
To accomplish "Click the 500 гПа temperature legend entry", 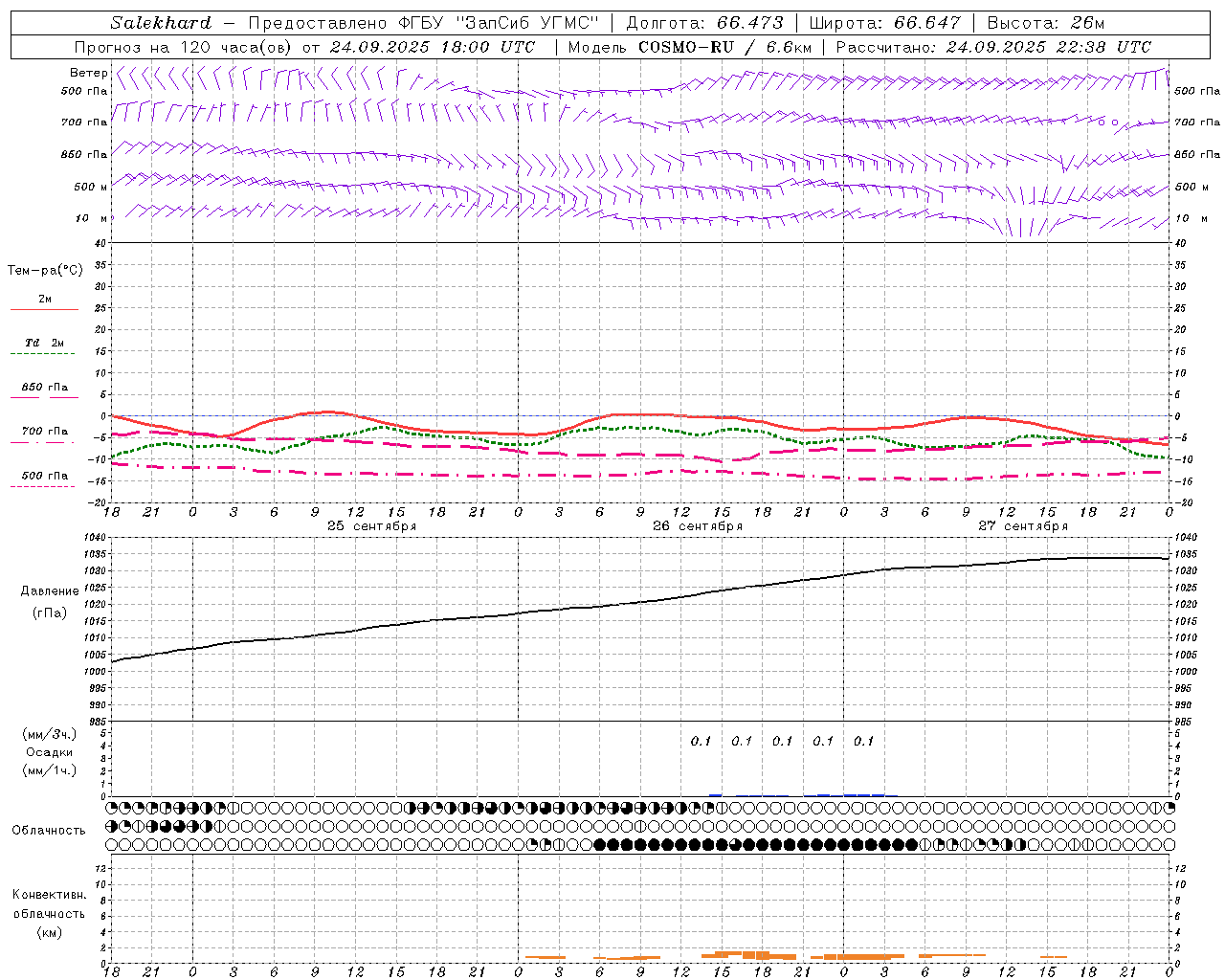I will click(44, 476).
